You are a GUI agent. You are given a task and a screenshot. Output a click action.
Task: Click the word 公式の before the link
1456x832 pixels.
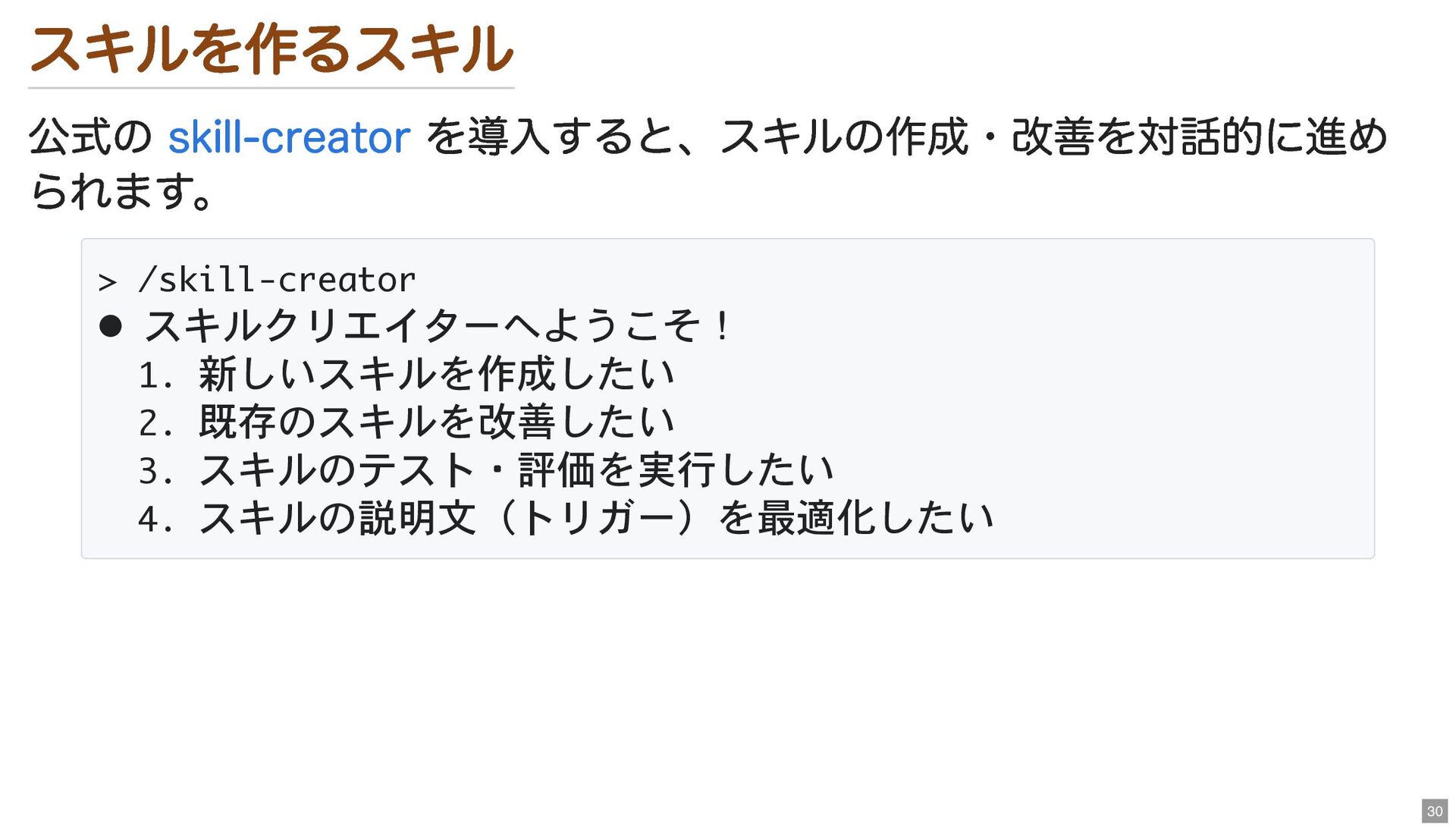click(x=91, y=137)
